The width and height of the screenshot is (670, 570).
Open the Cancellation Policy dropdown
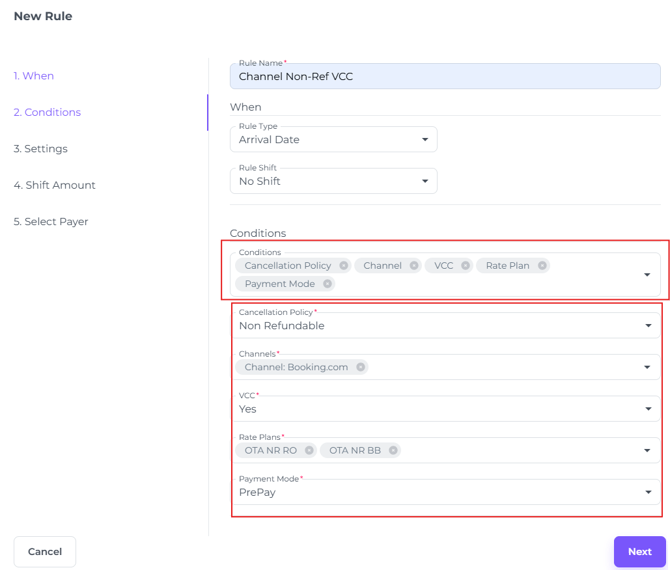[445, 326]
